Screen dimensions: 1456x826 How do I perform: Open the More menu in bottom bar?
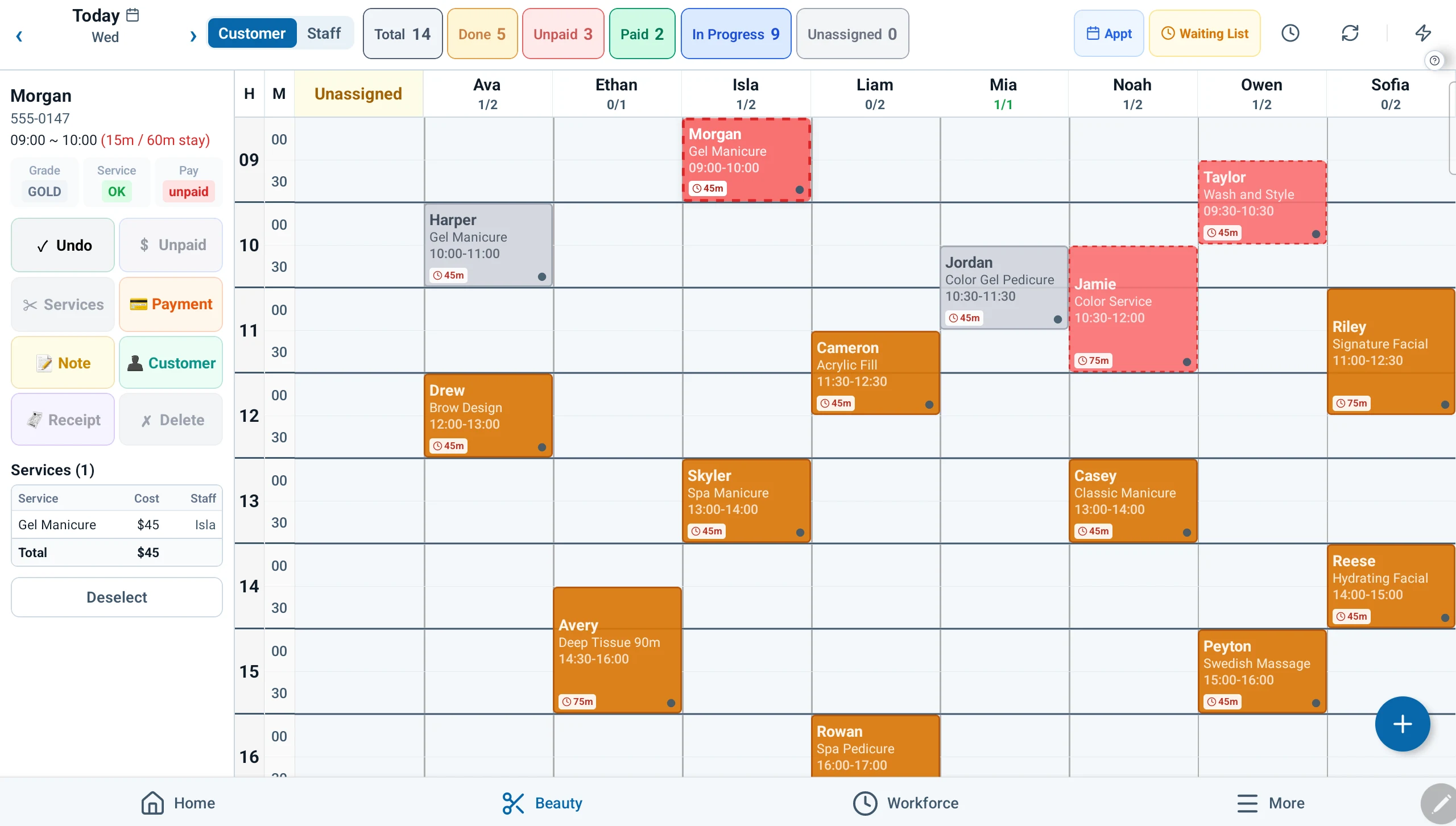click(x=1270, y=803)
